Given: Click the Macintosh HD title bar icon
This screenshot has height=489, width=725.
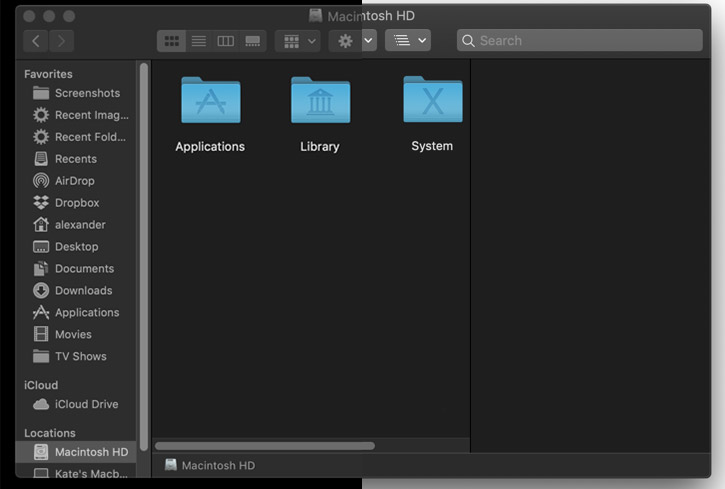Looking at the screenshot, I should (316, 16).
